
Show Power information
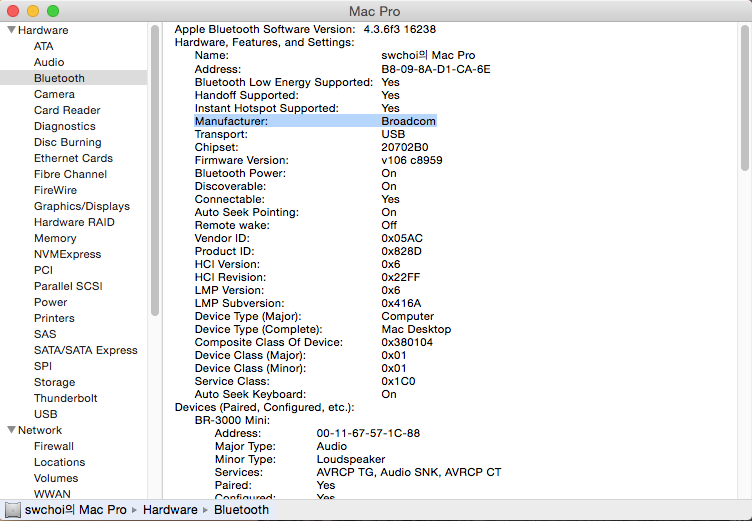[50, 302]
